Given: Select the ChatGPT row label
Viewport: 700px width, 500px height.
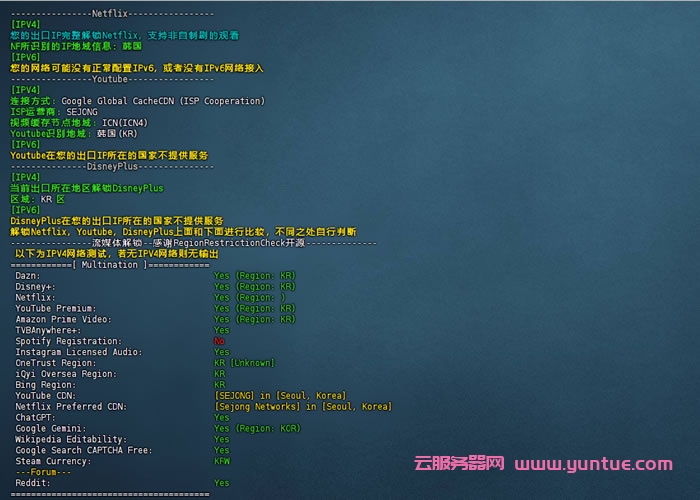Looking at the screenshot, I should [x=34, y=418].
